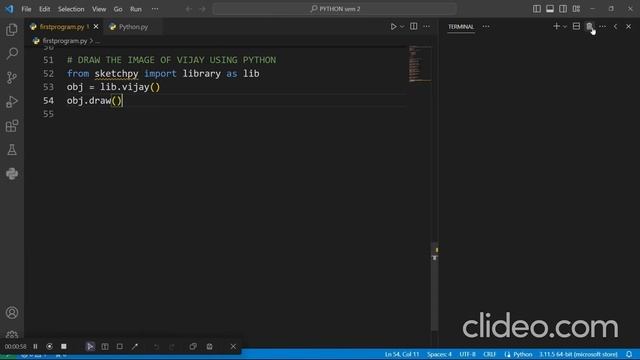
Task: Select the rectangle shape tool in recorder bar
Action: click(x=120, y=347)
